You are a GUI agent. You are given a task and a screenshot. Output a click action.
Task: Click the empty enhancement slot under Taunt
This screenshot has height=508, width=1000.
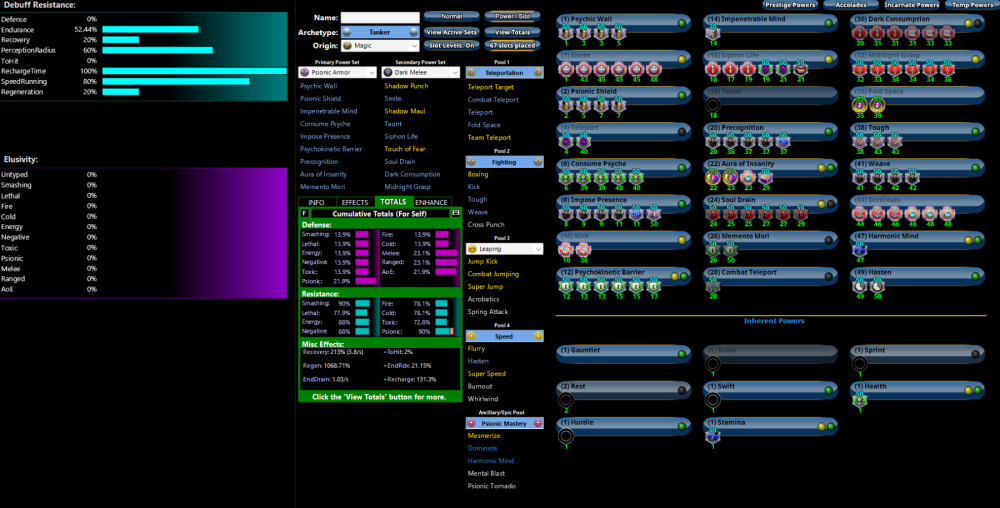click(713, 106)
